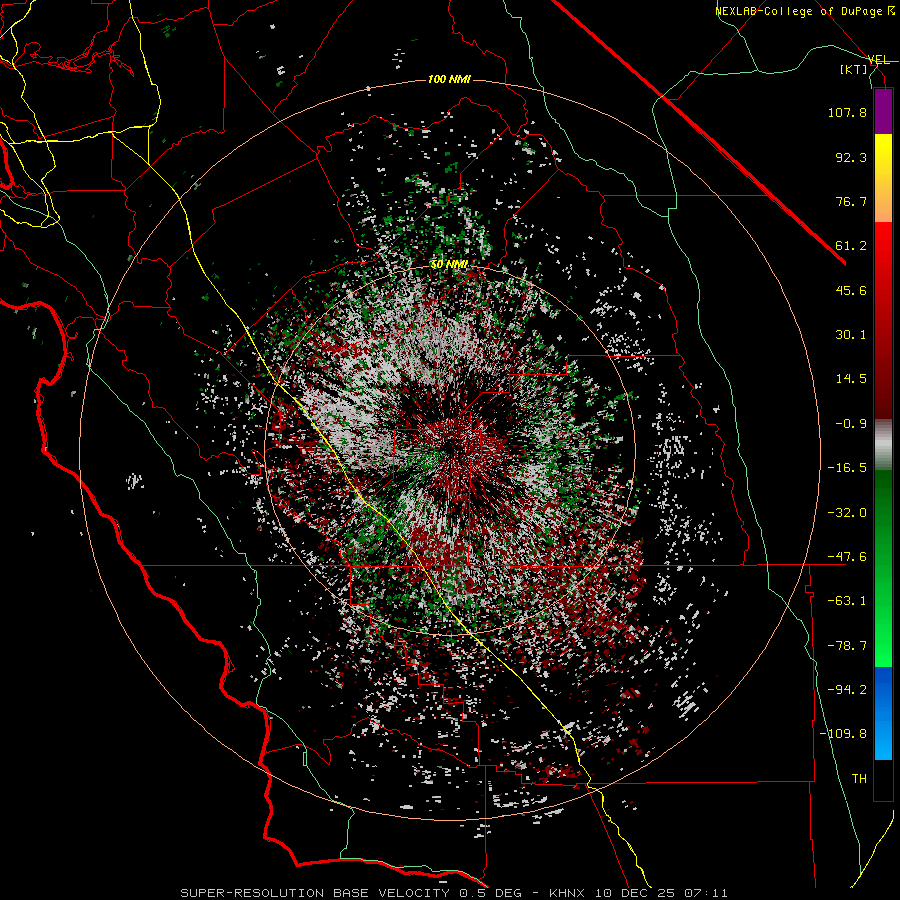Select the 30.1 scale value
Image resolution: width=900 pixels, height=900 pixels.
[x=851, y=335]
